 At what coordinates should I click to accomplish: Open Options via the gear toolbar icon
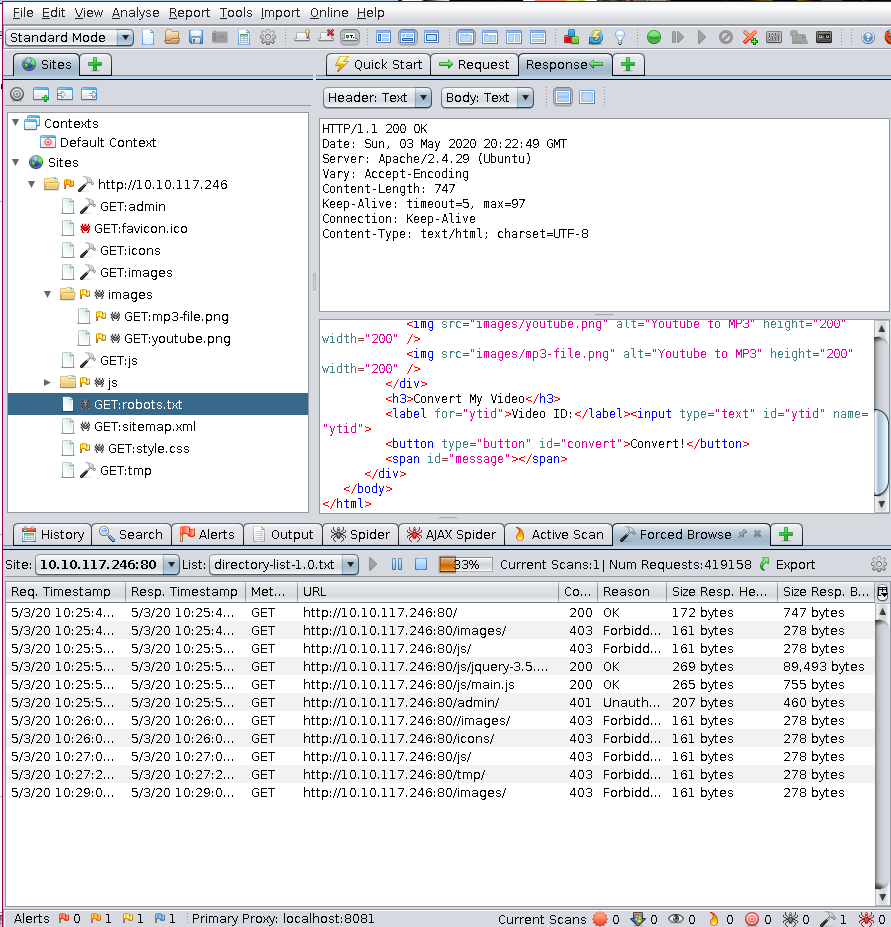coord(268,37)
